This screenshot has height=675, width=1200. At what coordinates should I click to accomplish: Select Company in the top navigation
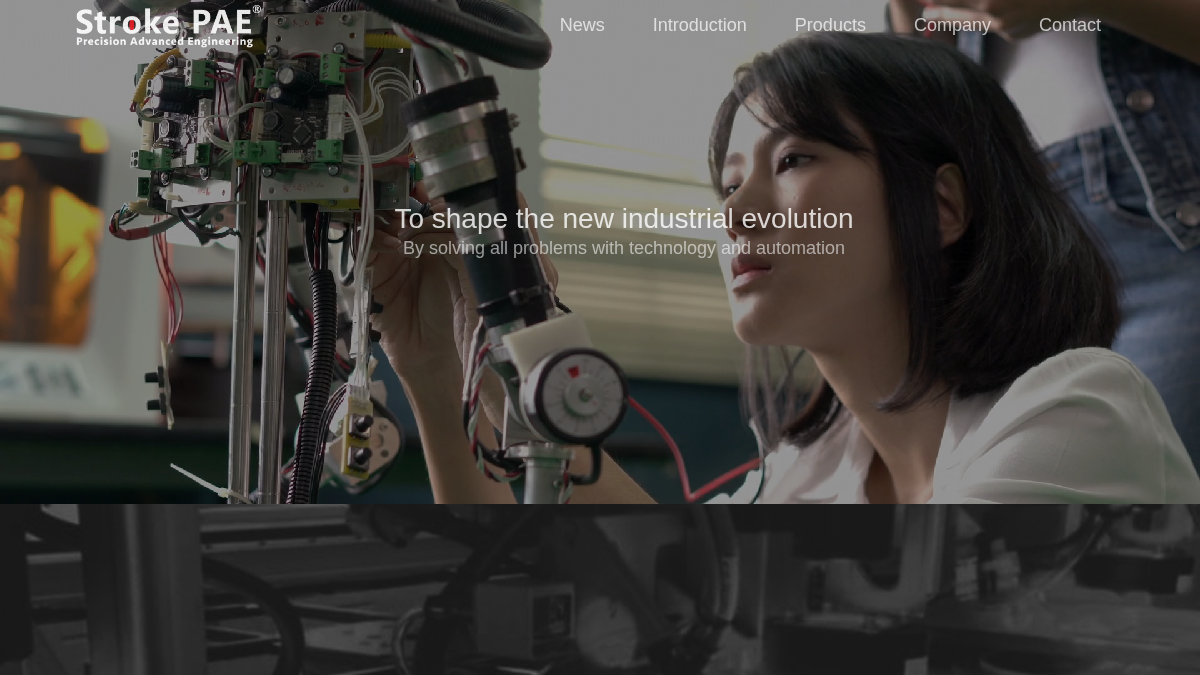[x=952, y=25]
